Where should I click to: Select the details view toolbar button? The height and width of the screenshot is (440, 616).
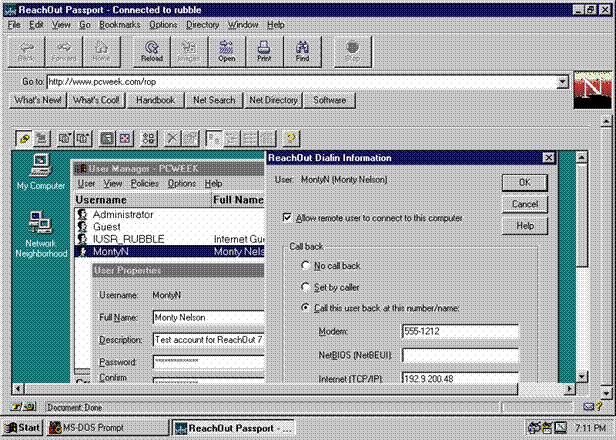267,138
